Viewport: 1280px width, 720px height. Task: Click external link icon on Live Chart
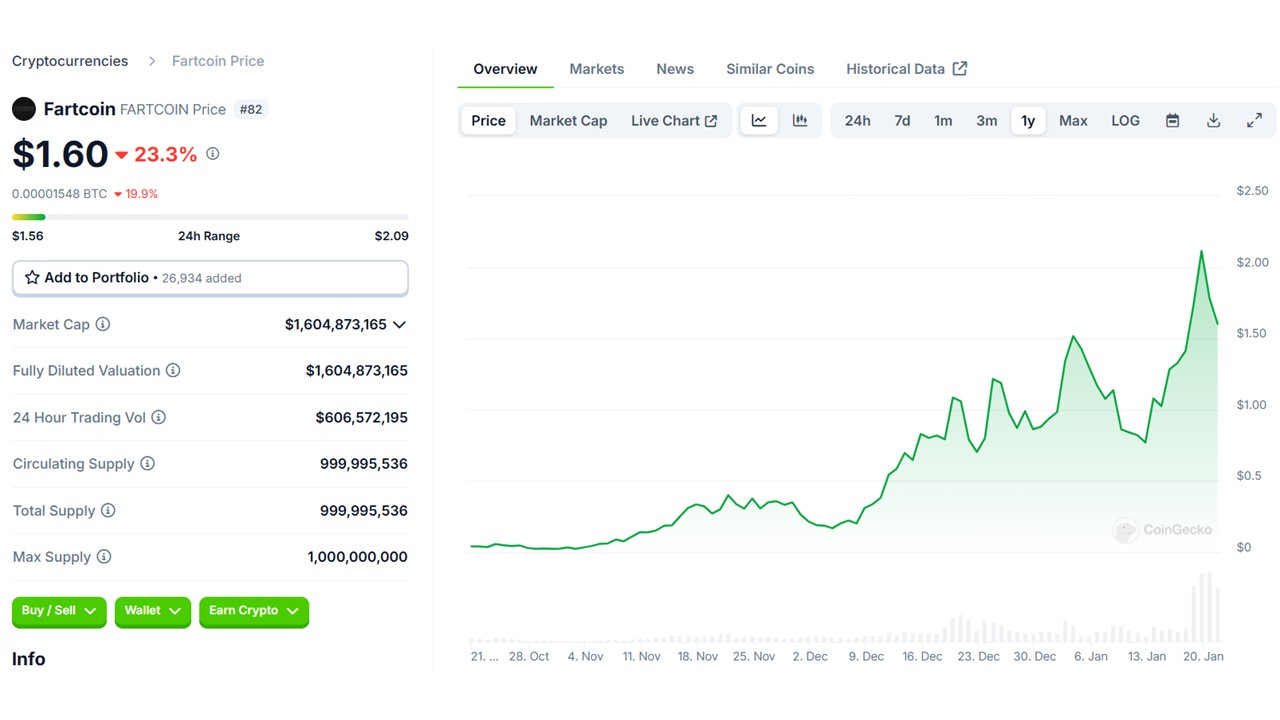[711, 121]
